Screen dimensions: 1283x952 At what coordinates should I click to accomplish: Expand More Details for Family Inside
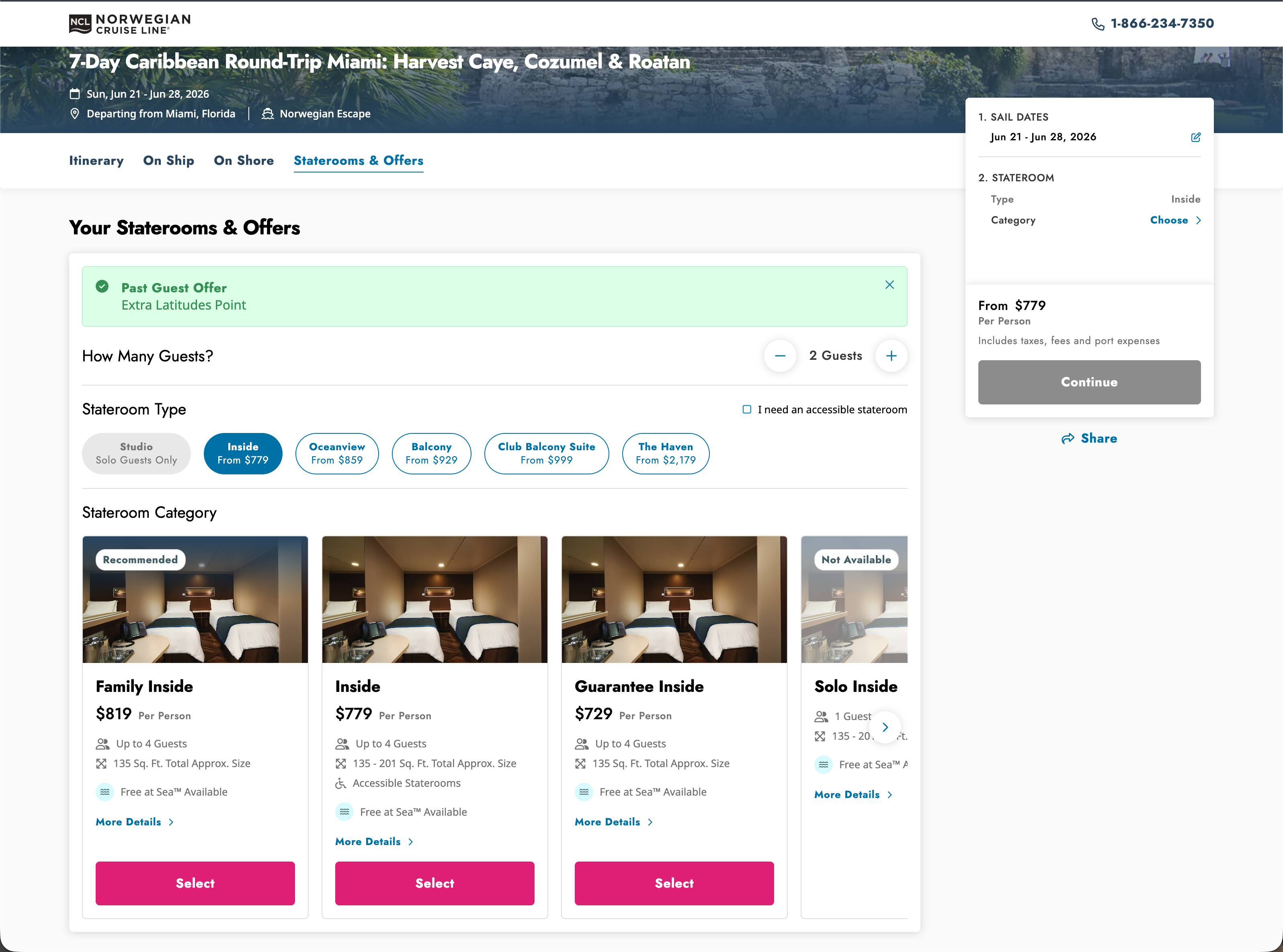(x=135, y=822)
